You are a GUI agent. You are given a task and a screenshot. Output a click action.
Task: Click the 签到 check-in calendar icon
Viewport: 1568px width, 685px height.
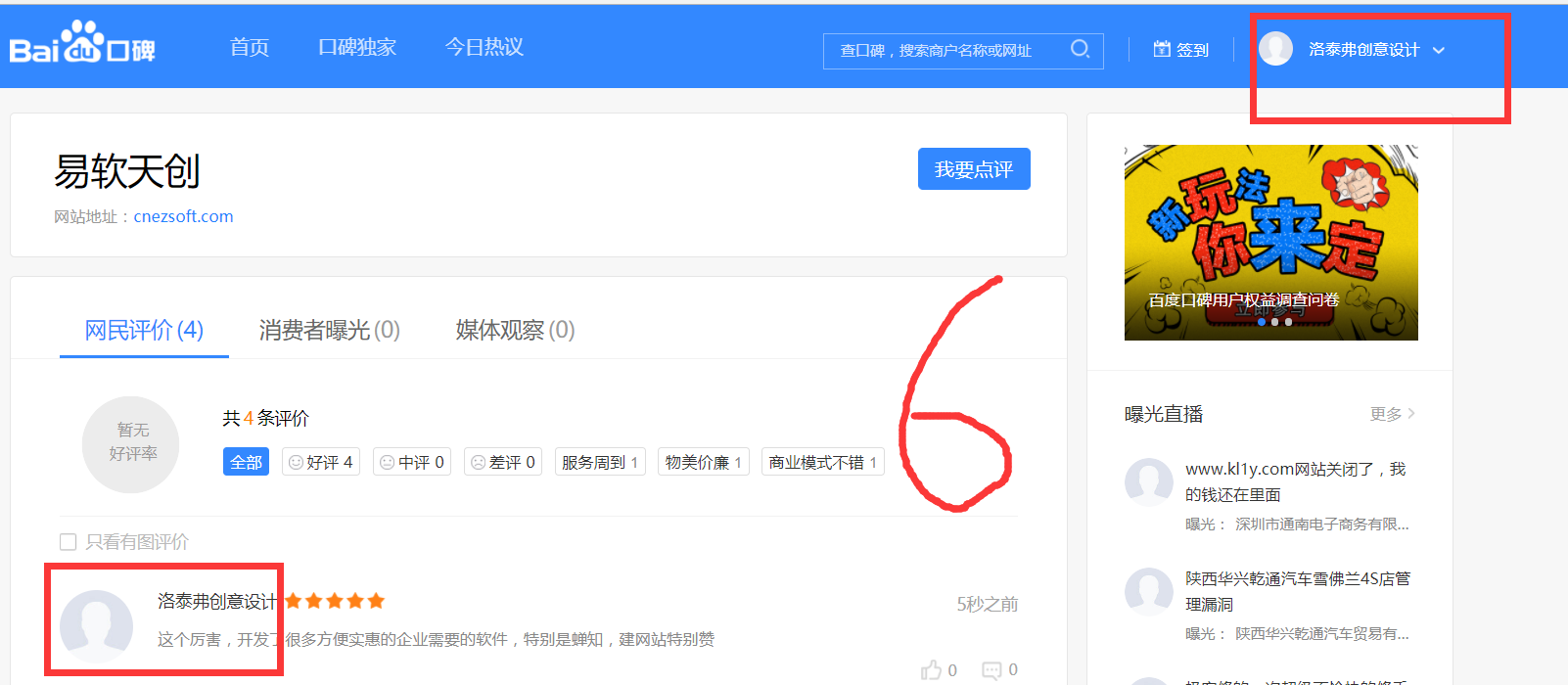click(x=1162, y=49)
